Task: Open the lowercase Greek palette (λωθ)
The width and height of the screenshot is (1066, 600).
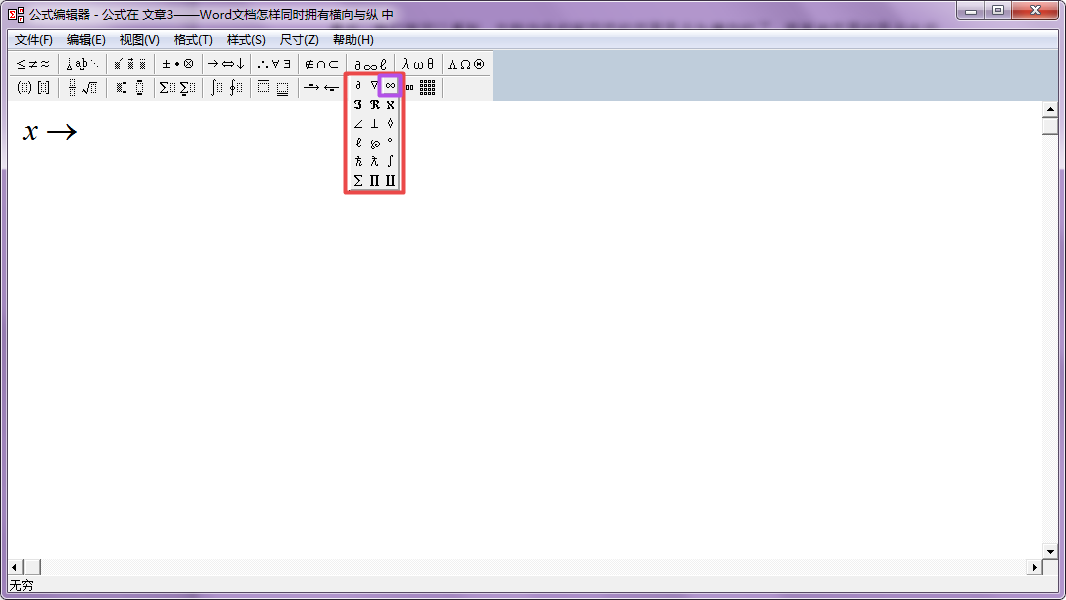Action: [418, 65]
